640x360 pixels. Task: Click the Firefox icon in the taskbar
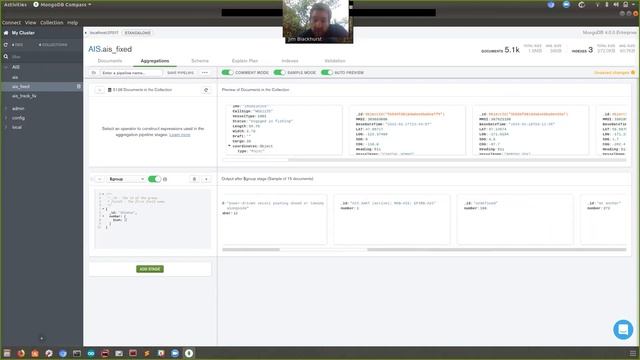coord(21,353)
